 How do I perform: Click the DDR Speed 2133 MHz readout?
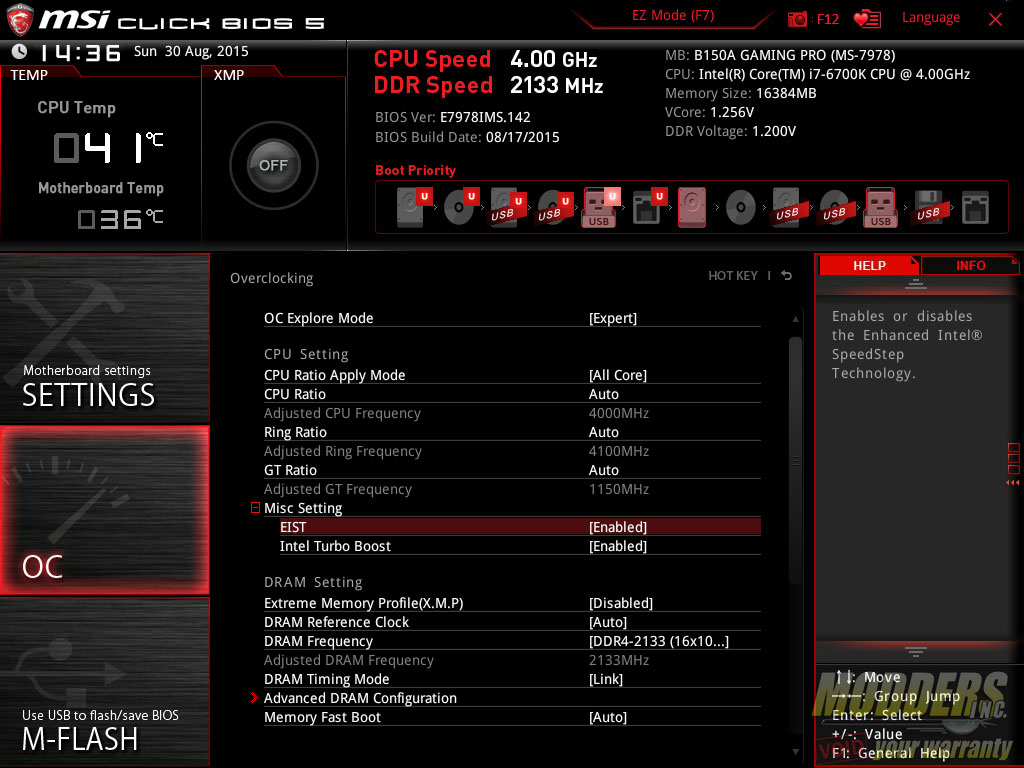488,85
